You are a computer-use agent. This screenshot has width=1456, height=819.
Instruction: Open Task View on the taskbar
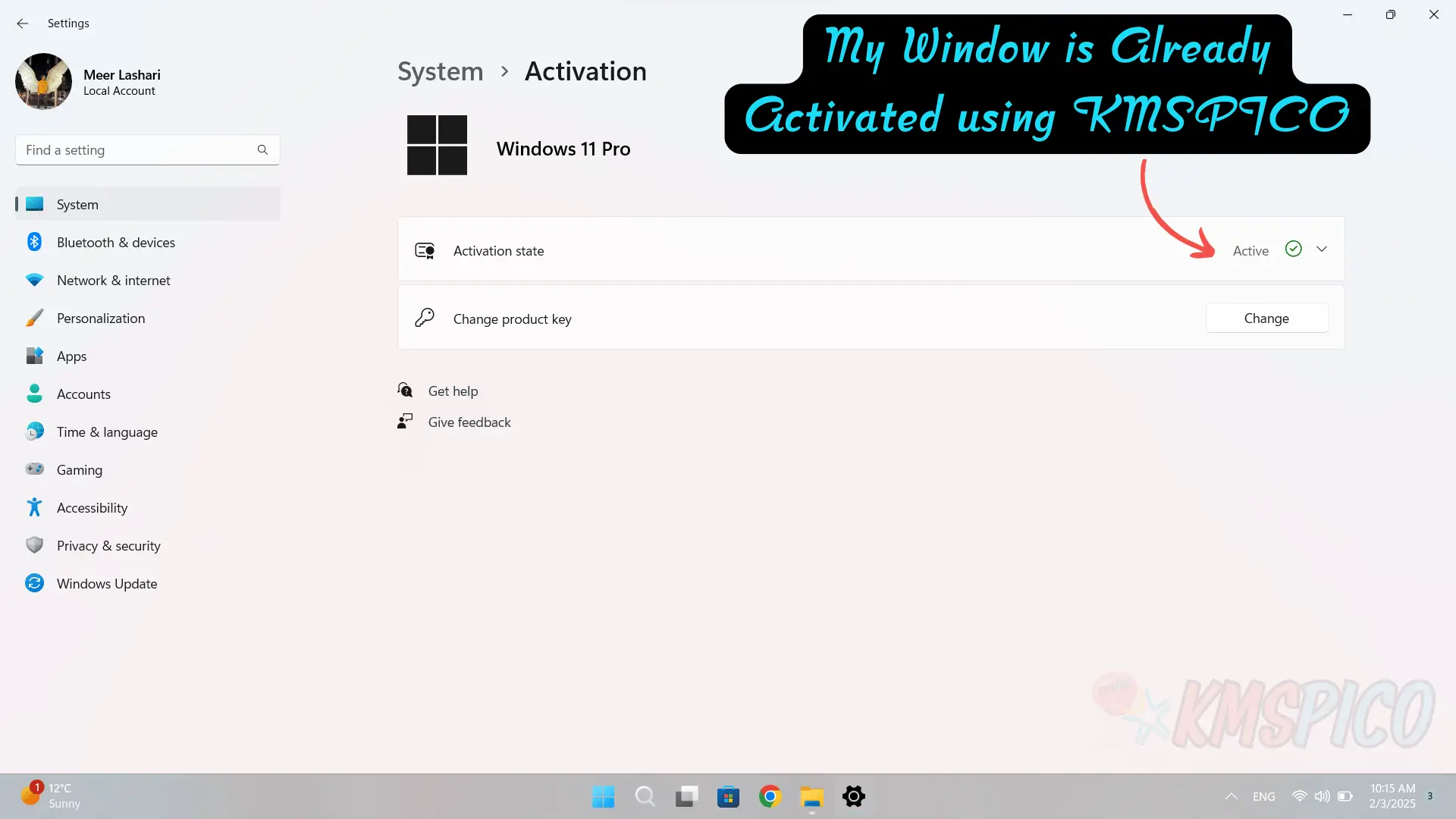point(687,796)
